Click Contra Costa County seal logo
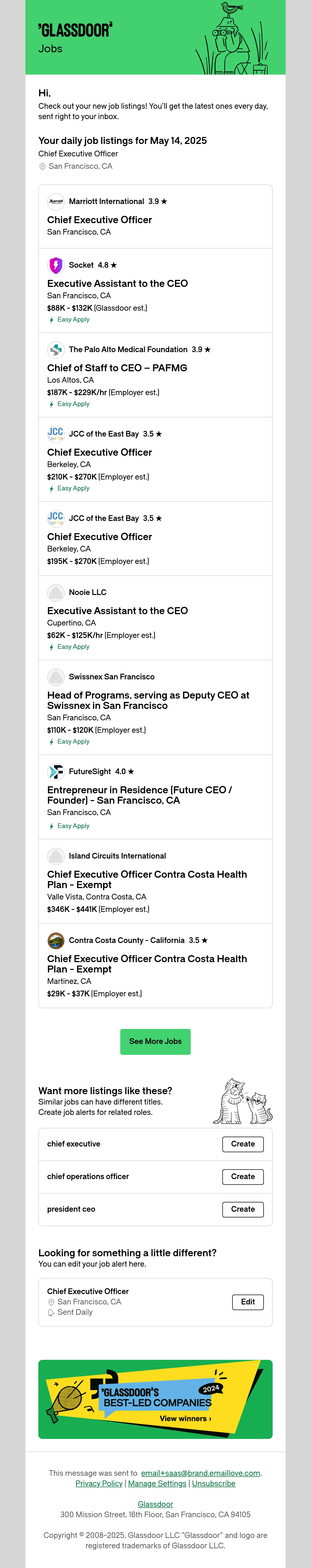The width and height of the screenshot is (311, 1568). pyautogui.click(x=55, y=940)
